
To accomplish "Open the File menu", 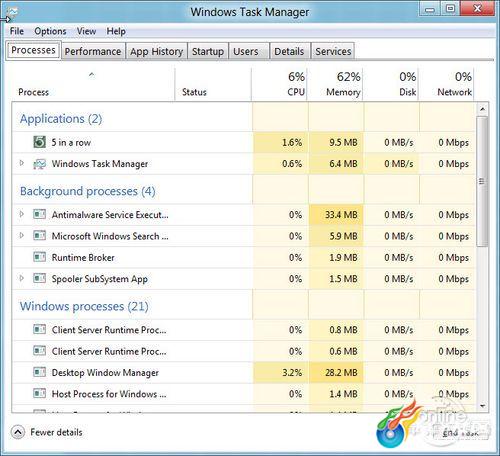I will coord(17,31).
